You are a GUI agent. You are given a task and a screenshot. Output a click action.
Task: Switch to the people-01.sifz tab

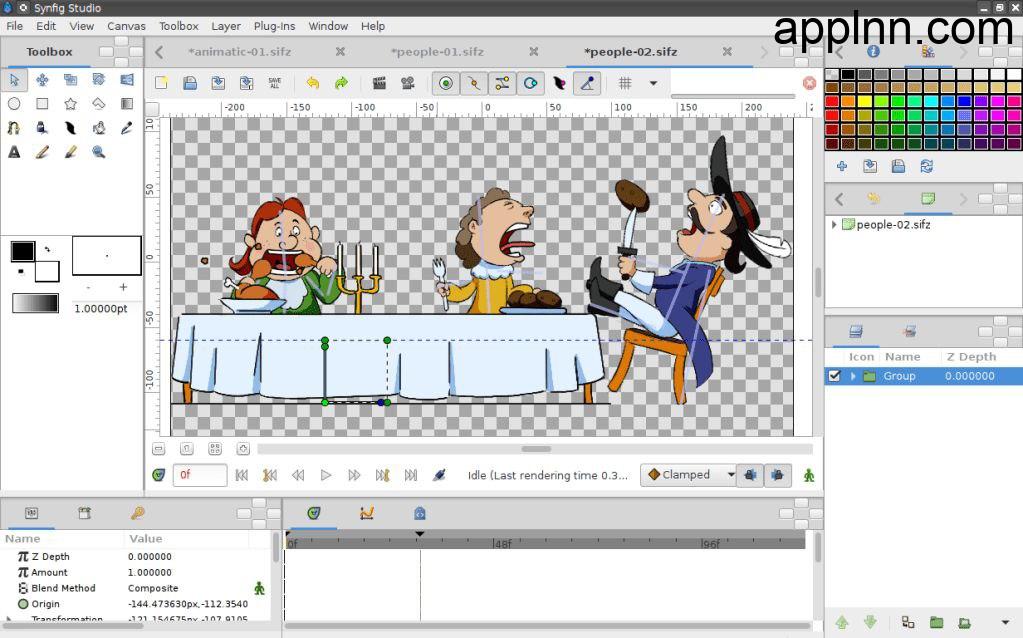pos(437,52)
